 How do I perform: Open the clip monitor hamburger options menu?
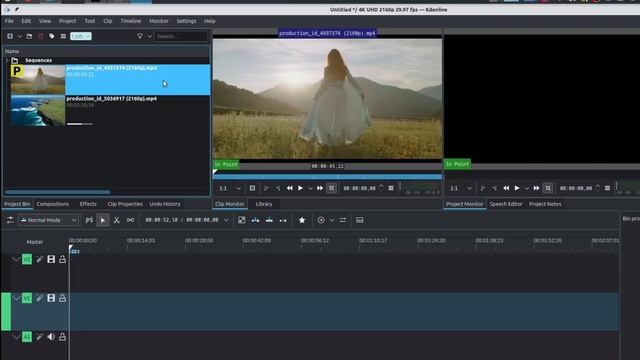click(x=391, y=188)
